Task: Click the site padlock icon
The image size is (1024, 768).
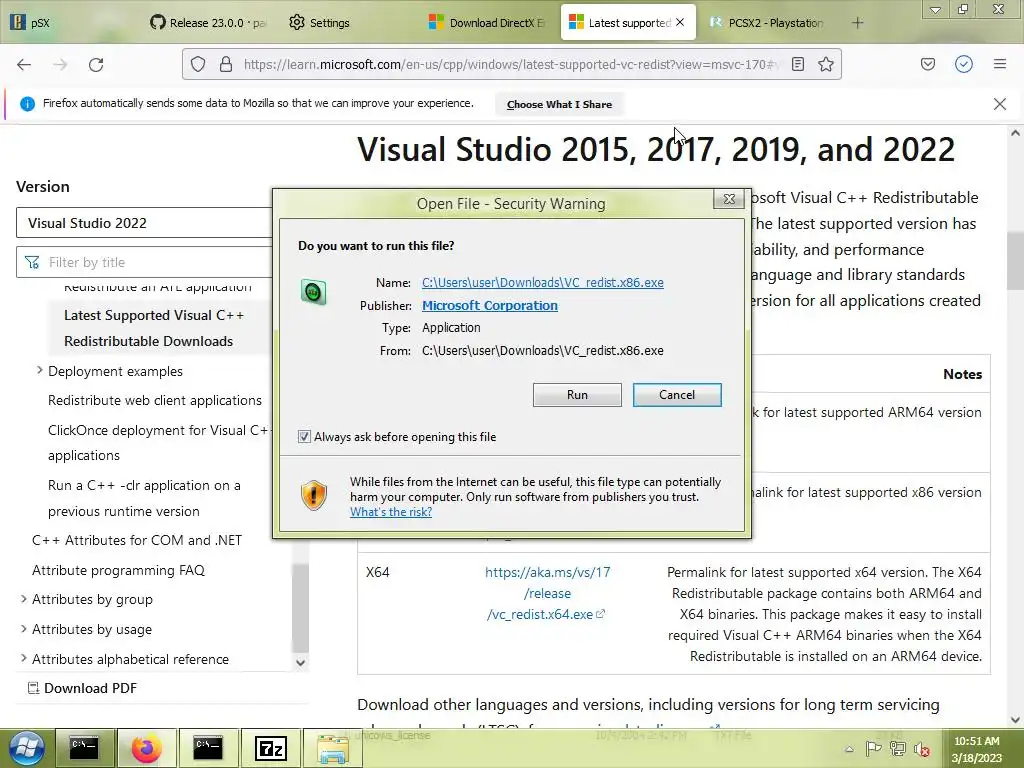Action: [225, 64]
